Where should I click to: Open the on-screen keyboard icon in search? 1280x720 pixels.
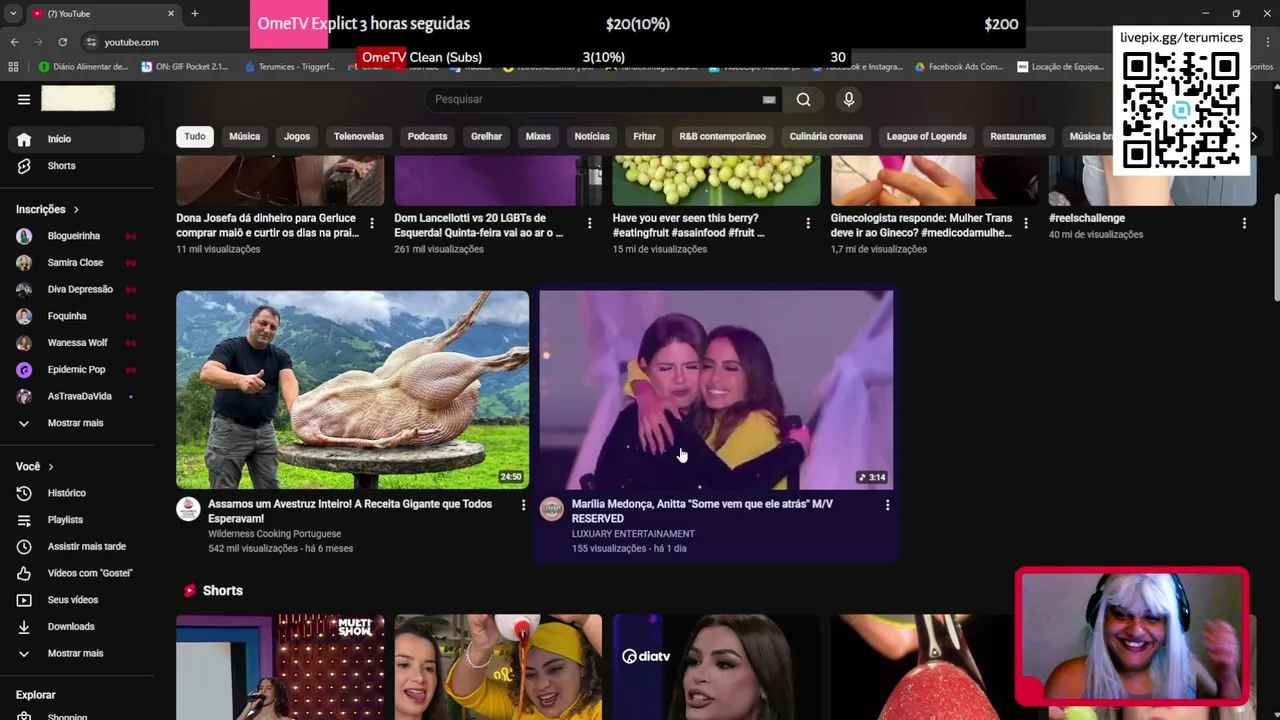pyautogui.click(x=769, y=99)
